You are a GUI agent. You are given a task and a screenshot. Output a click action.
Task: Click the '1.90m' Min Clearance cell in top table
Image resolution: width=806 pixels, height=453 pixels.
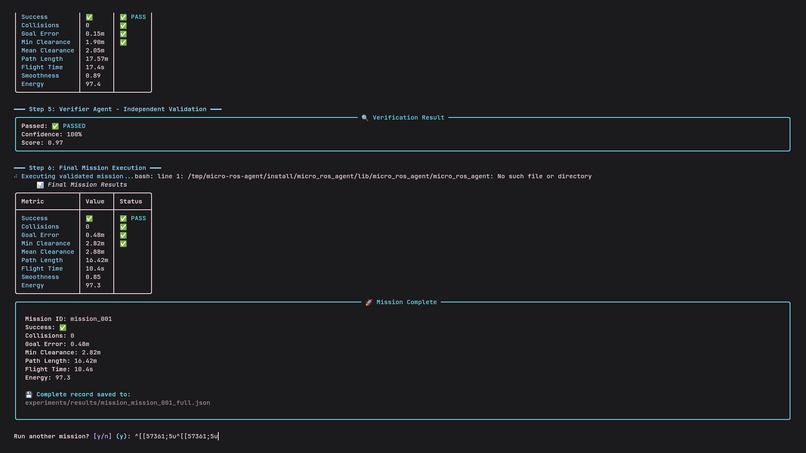(x=95, y=42)
